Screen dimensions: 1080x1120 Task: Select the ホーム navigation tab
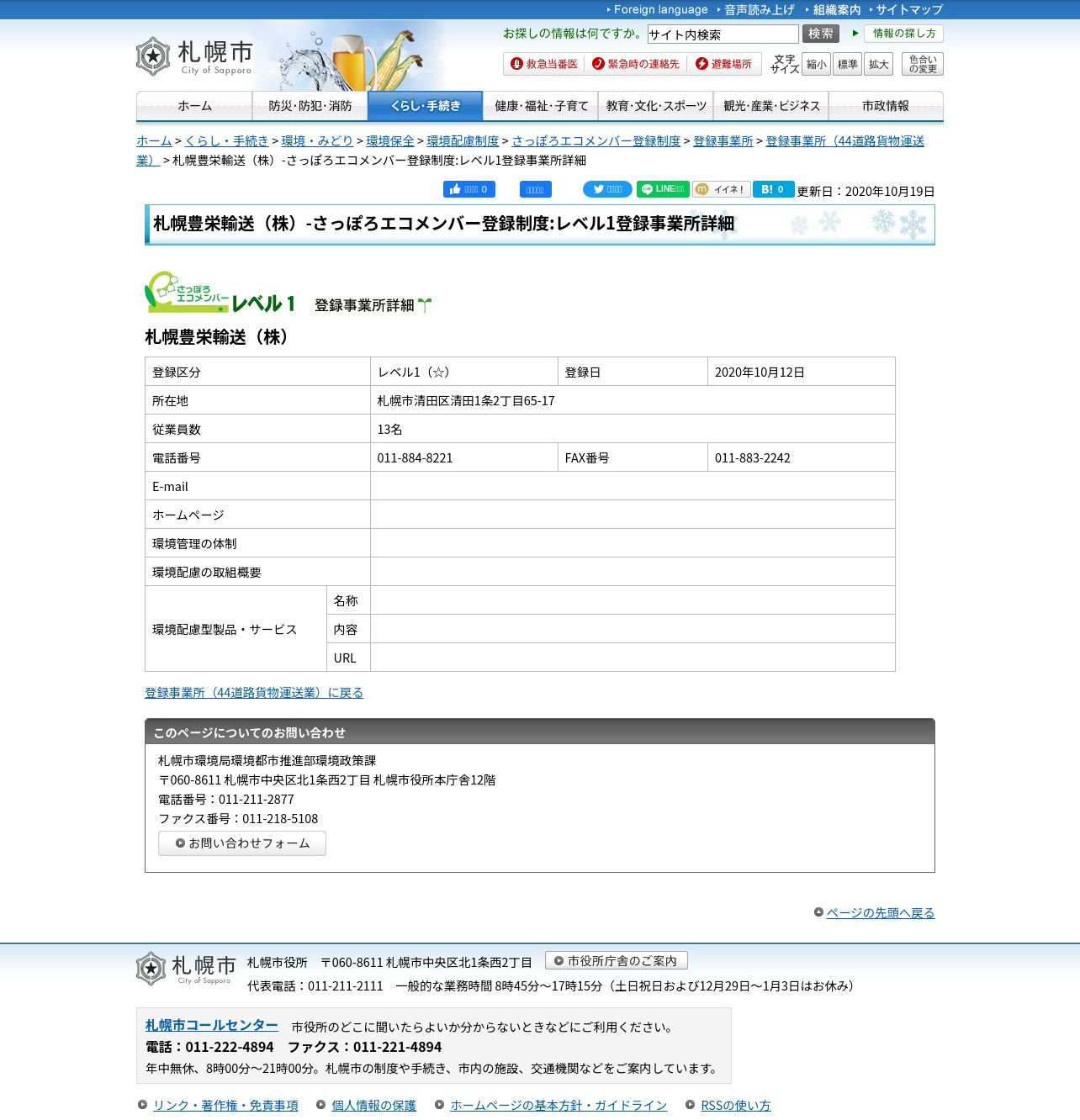[194, 106]
